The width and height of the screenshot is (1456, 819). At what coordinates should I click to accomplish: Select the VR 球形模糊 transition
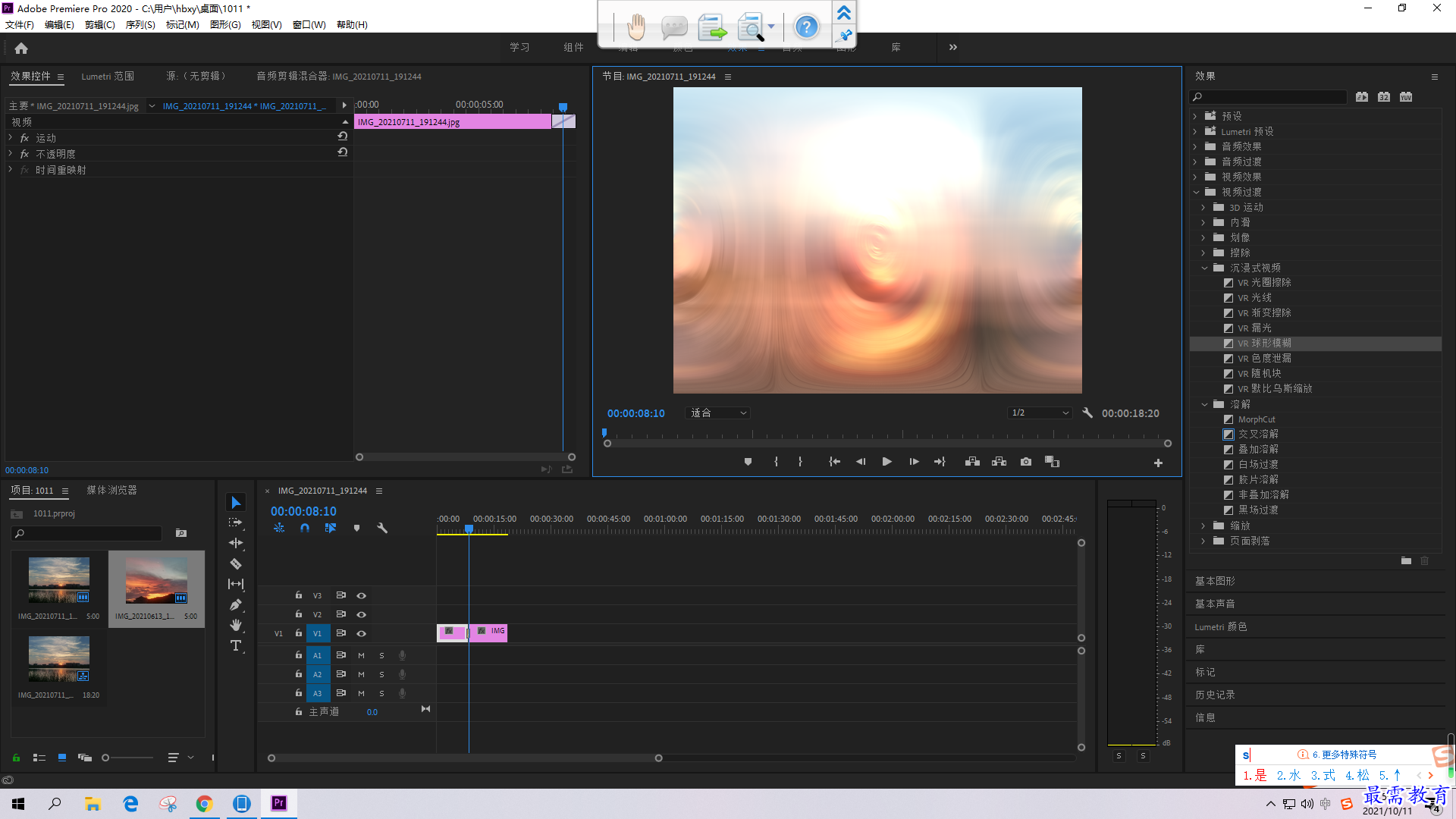1264,343
